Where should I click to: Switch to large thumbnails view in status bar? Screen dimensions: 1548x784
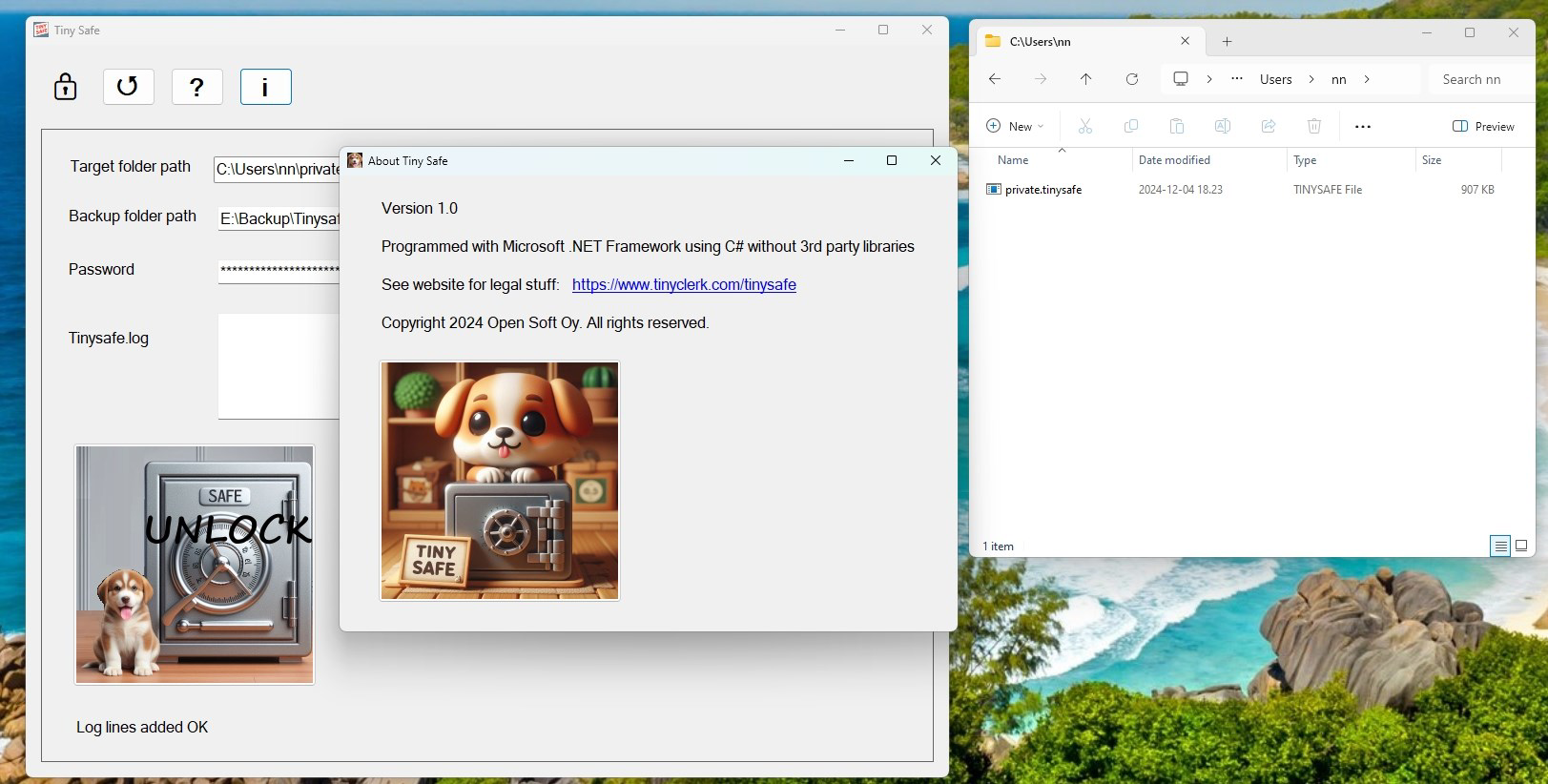pyautogui.click(x=1521, y=547)
